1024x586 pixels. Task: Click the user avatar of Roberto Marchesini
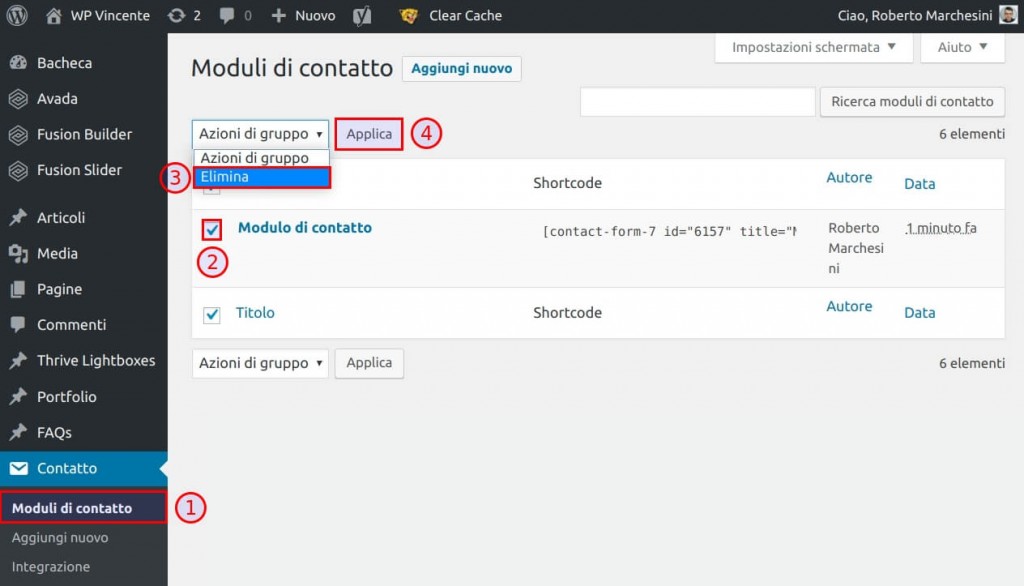pyautogui.click(x=1008, y=15)
